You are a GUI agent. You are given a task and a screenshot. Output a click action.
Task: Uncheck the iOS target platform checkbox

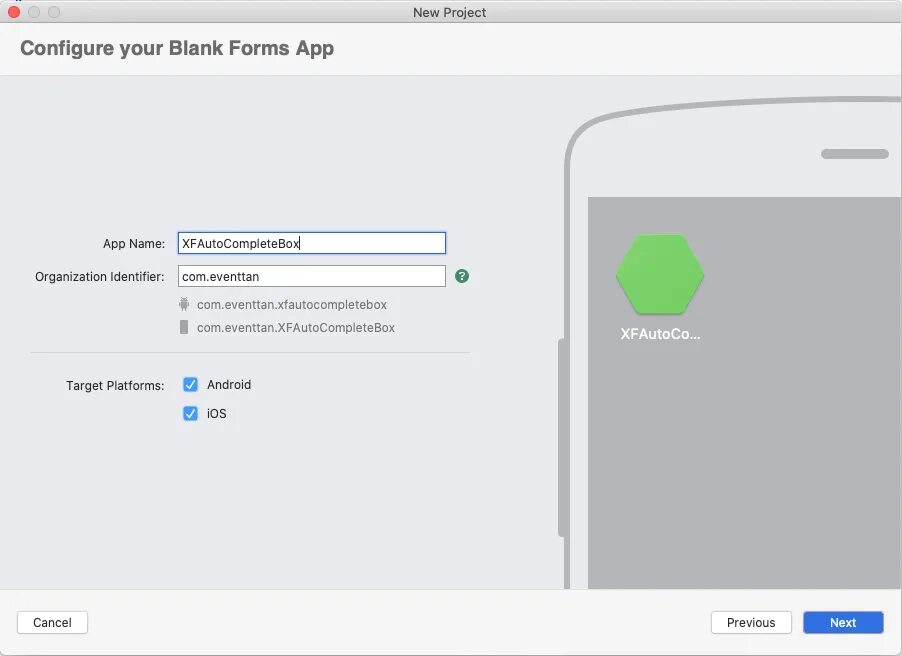(x=190, y=413)
